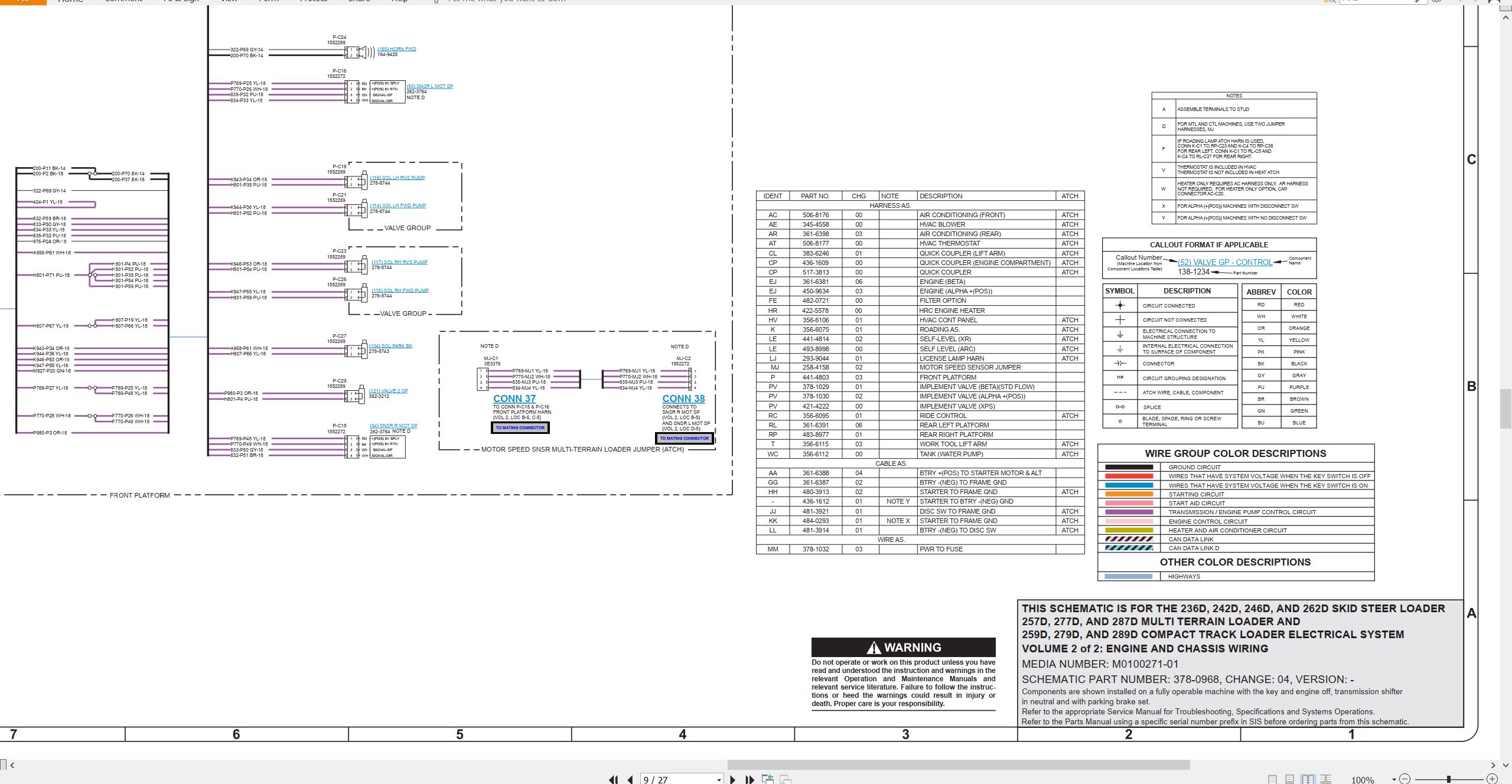Image resolution: width=1512 pixels, height=784 pixels.
Task: Follow the (114) SOL LH FWD PUMP link
Action: click(398, 205)
